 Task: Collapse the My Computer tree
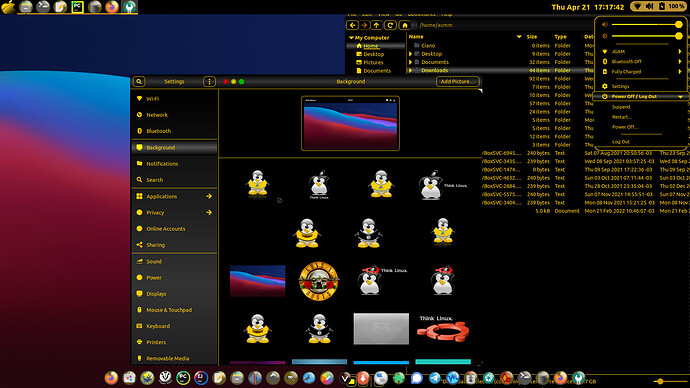pyautogui.click(x=351, y=38)
